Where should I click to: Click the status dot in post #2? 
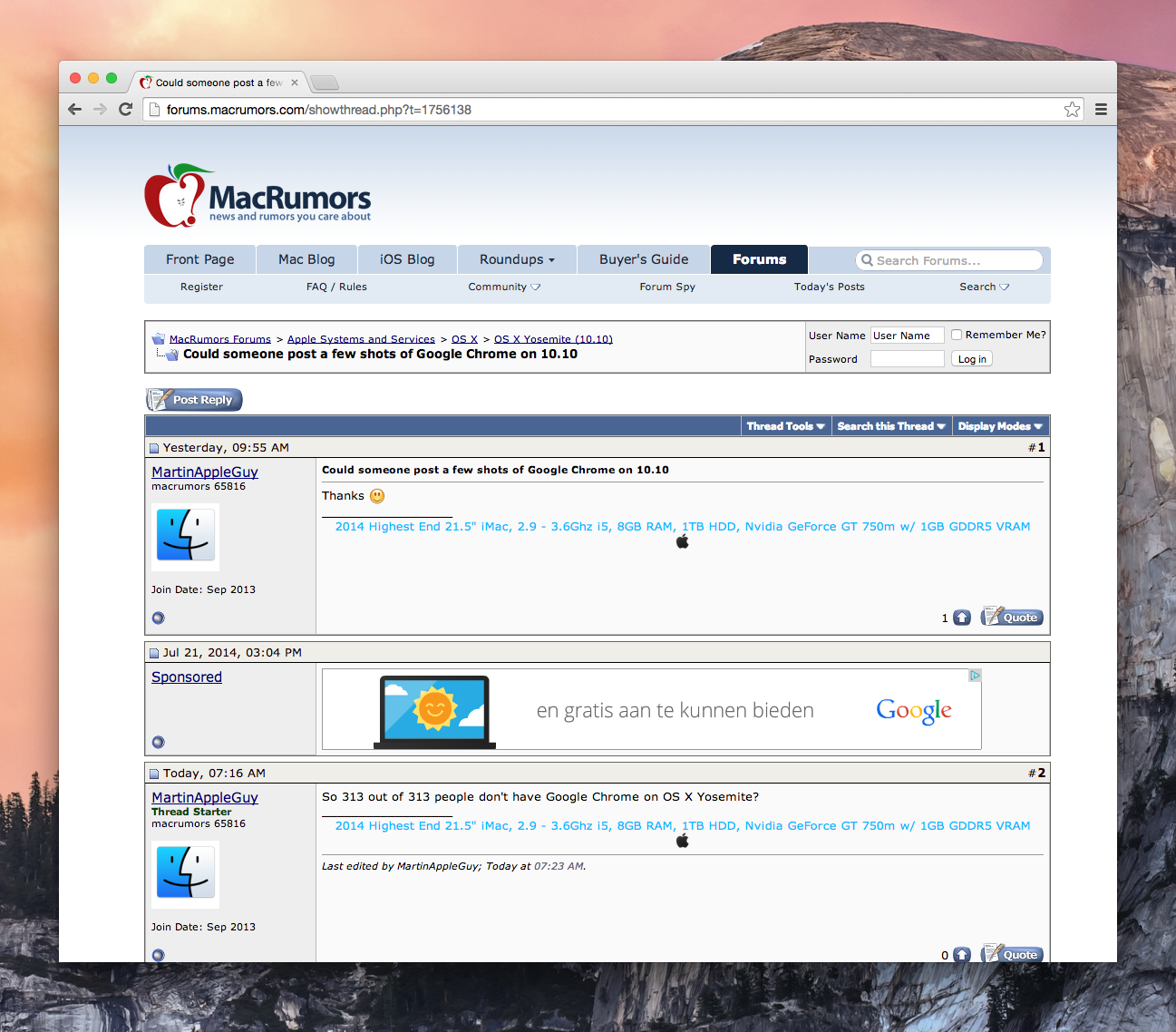pos(159,955)
